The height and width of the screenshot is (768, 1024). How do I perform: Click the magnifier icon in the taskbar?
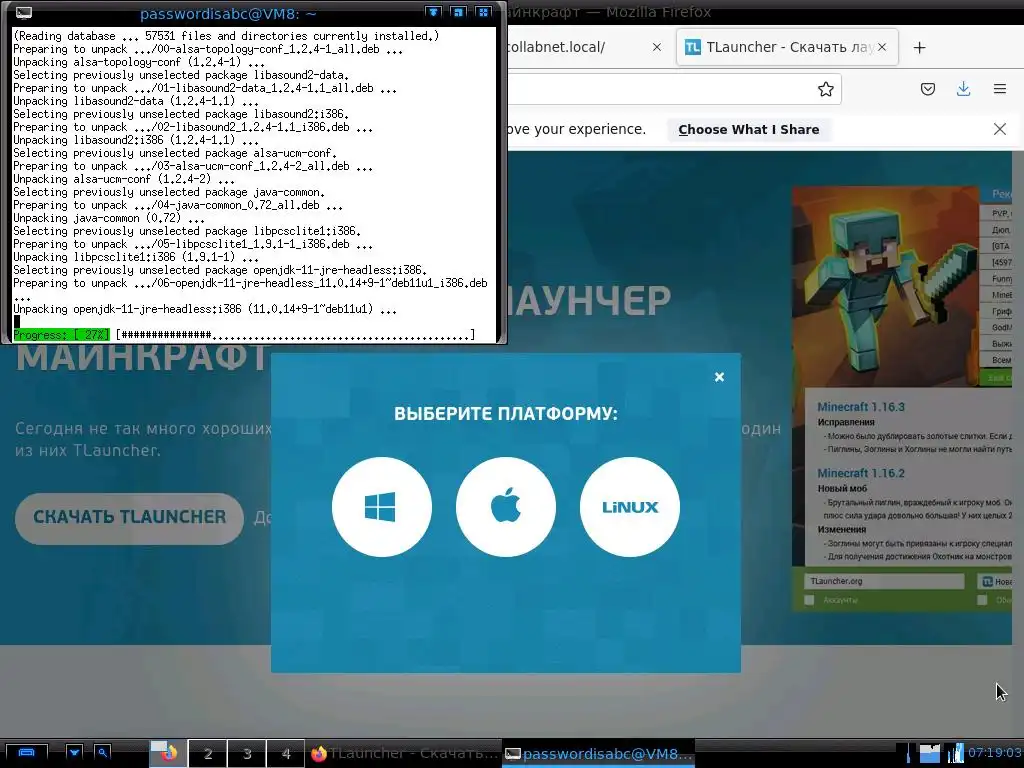[x=103, y=753]
